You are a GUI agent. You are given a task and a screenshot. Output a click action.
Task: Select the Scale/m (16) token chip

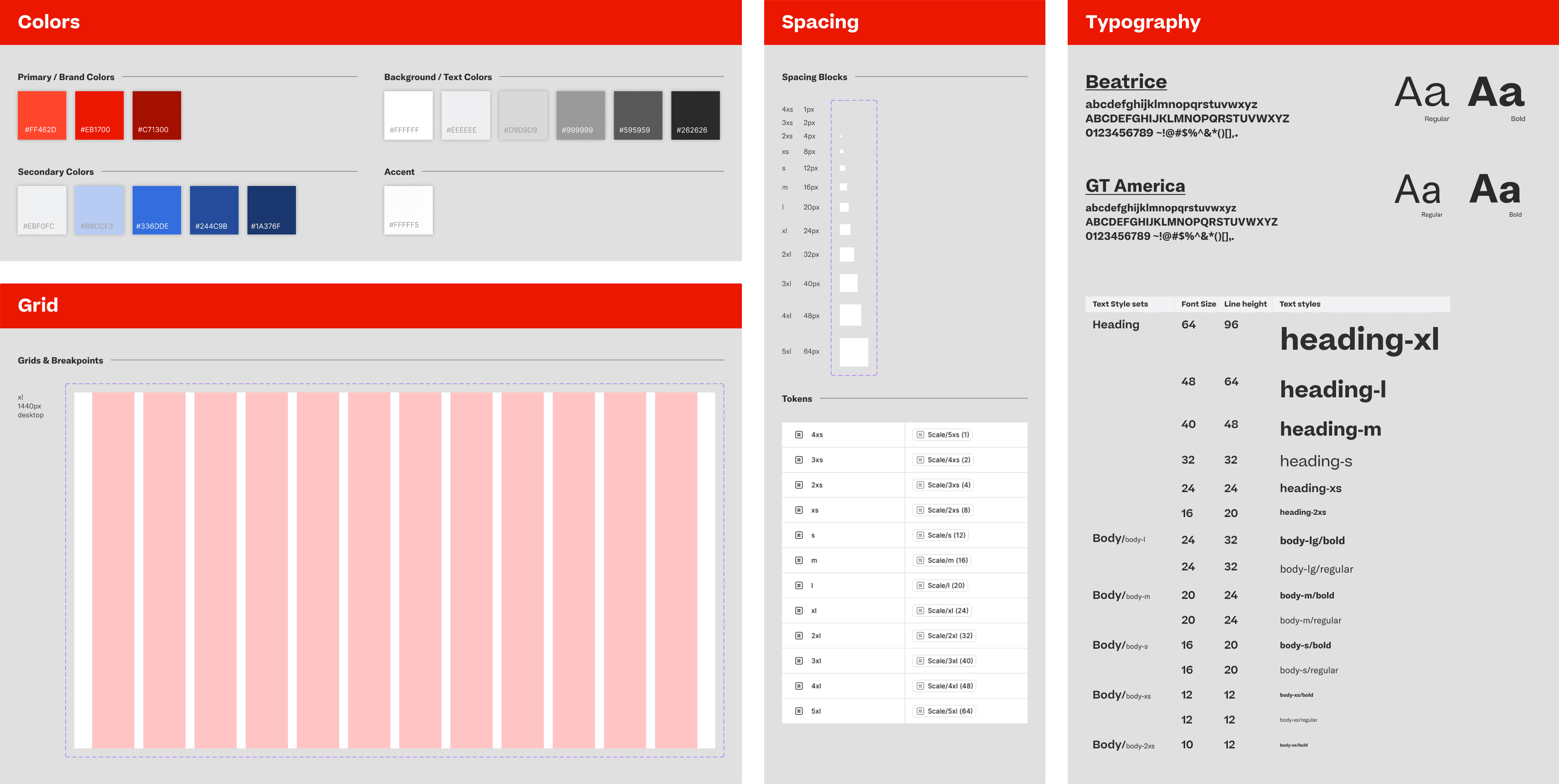click(942, 560)
